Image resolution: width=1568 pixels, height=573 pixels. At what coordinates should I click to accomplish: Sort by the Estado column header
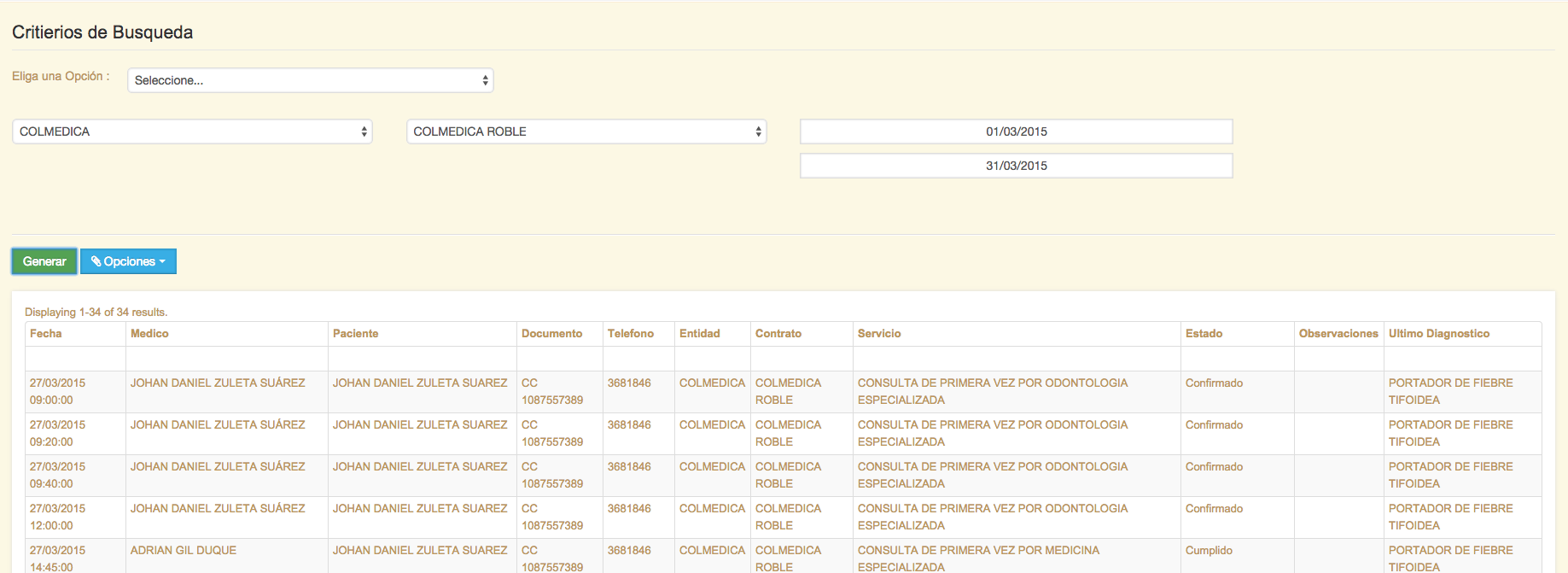pyautogui.click(x=1204, y=334)
